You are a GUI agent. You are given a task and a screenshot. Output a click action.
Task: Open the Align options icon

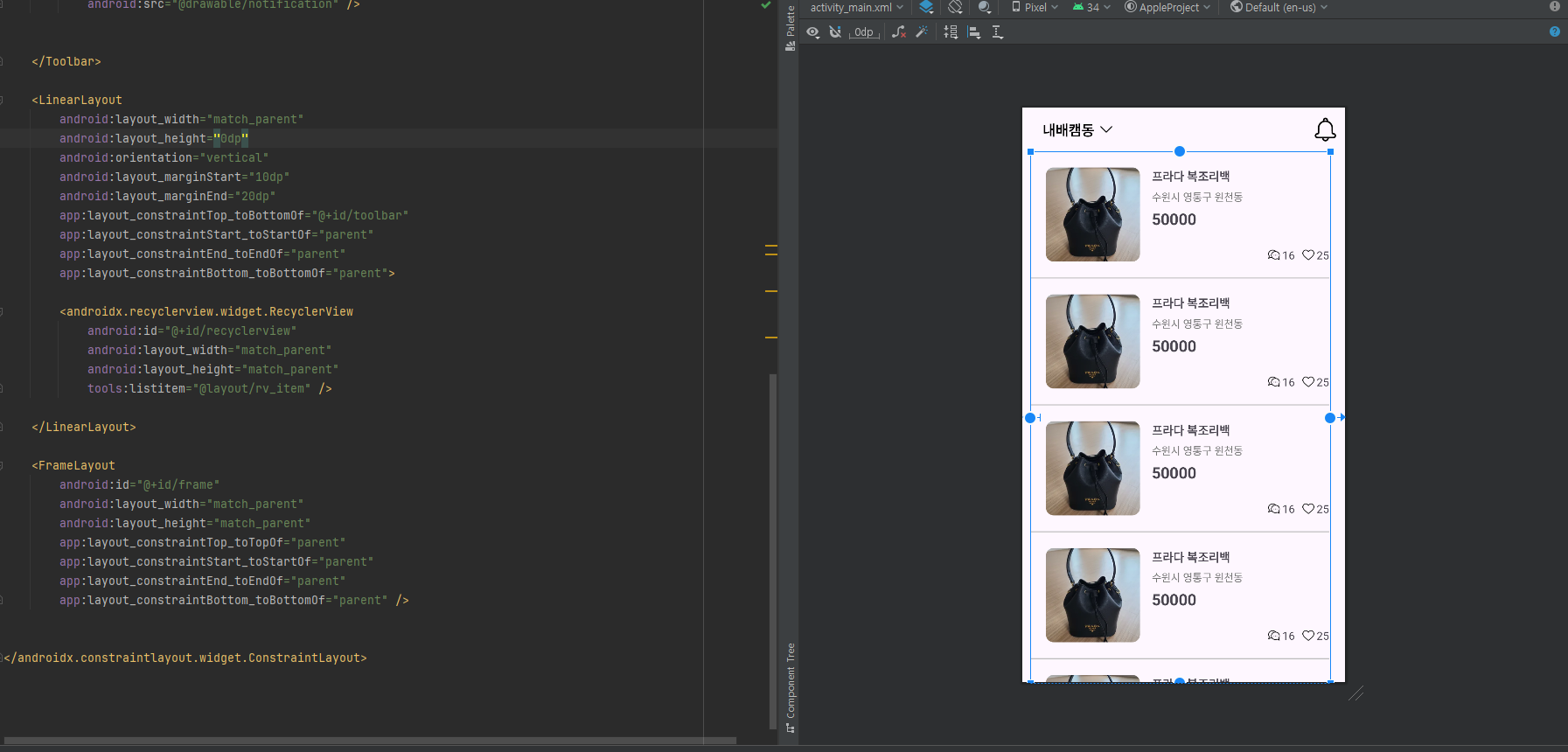click(x=974, y=32)
